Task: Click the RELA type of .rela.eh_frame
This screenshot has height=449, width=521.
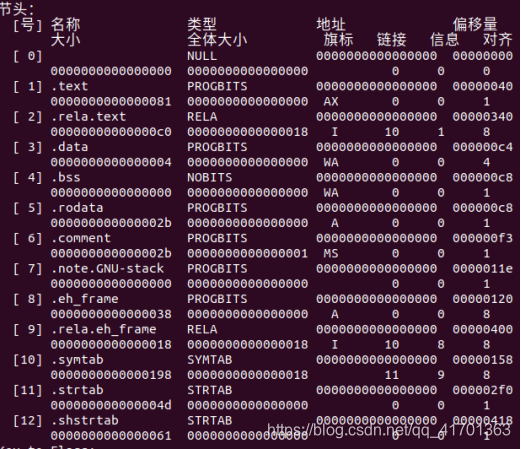Action: (x=202, y=329)
